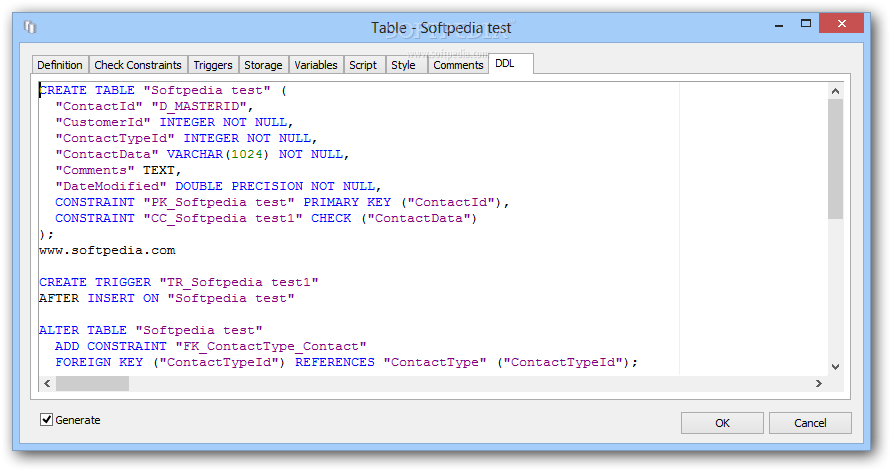Screen dimensions: 891x471
Task: Click the vertical scrollbar up arrow
Action: click(x=835, y=91)
